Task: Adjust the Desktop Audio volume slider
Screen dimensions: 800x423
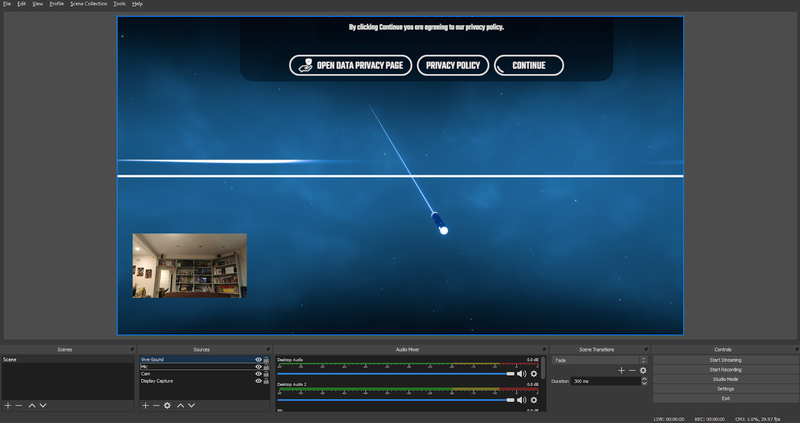Action: click(x=511, y=373)
